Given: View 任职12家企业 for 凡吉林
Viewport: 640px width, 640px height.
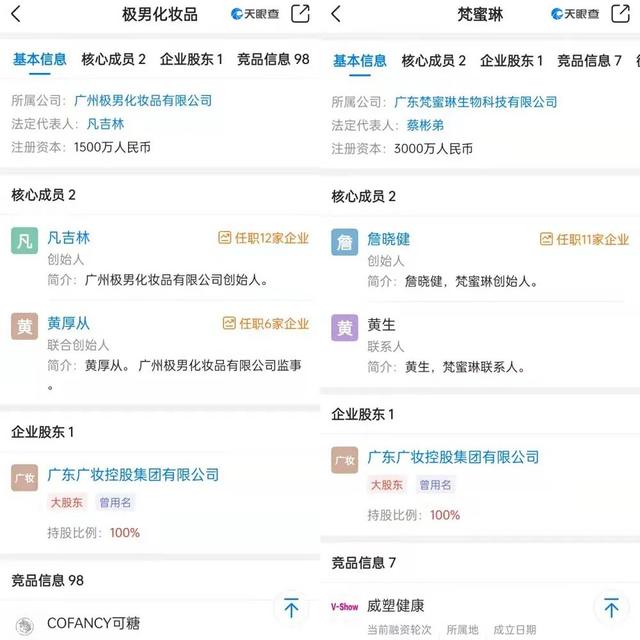Looking at the screenshot, I should [x=264, y=238].
